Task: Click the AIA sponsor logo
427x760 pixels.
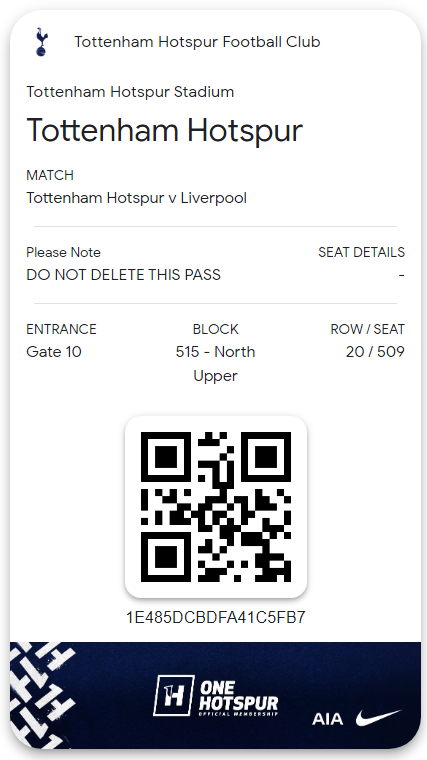Action: [328, 719]
